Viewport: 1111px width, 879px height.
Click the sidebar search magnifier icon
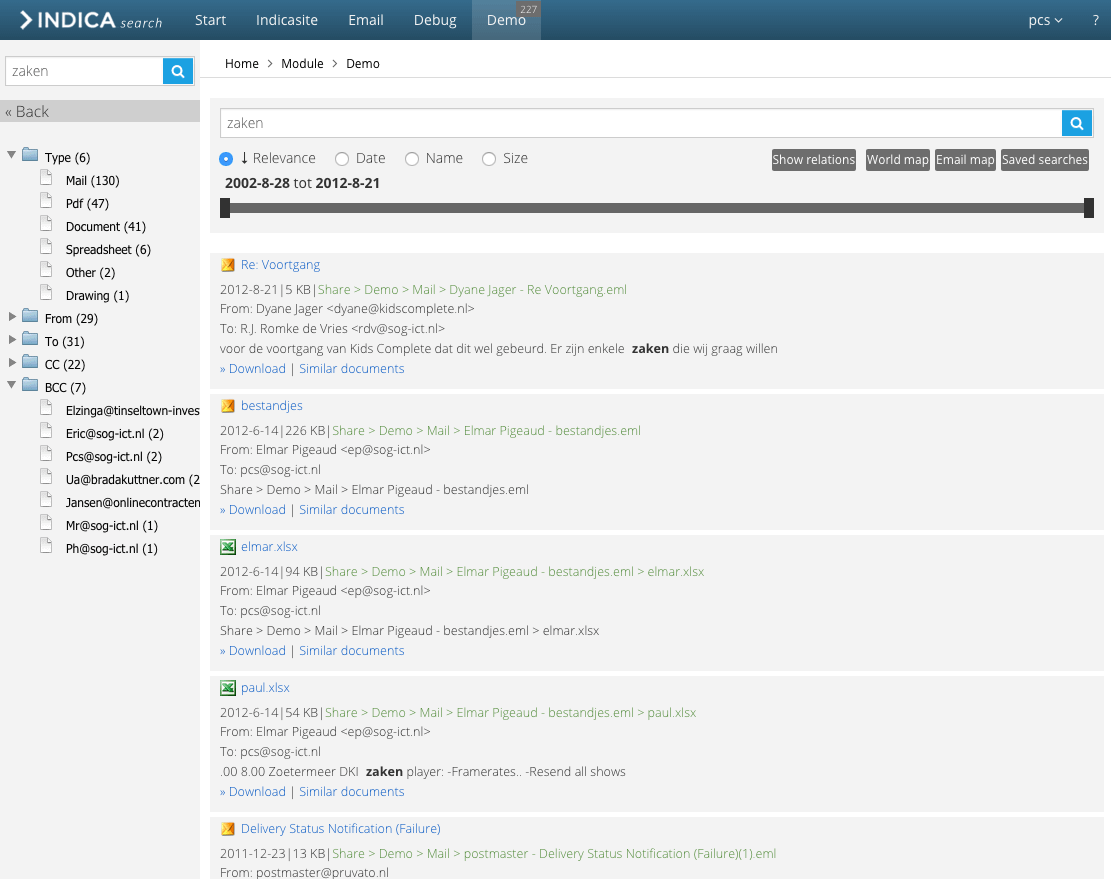[177, 71]
